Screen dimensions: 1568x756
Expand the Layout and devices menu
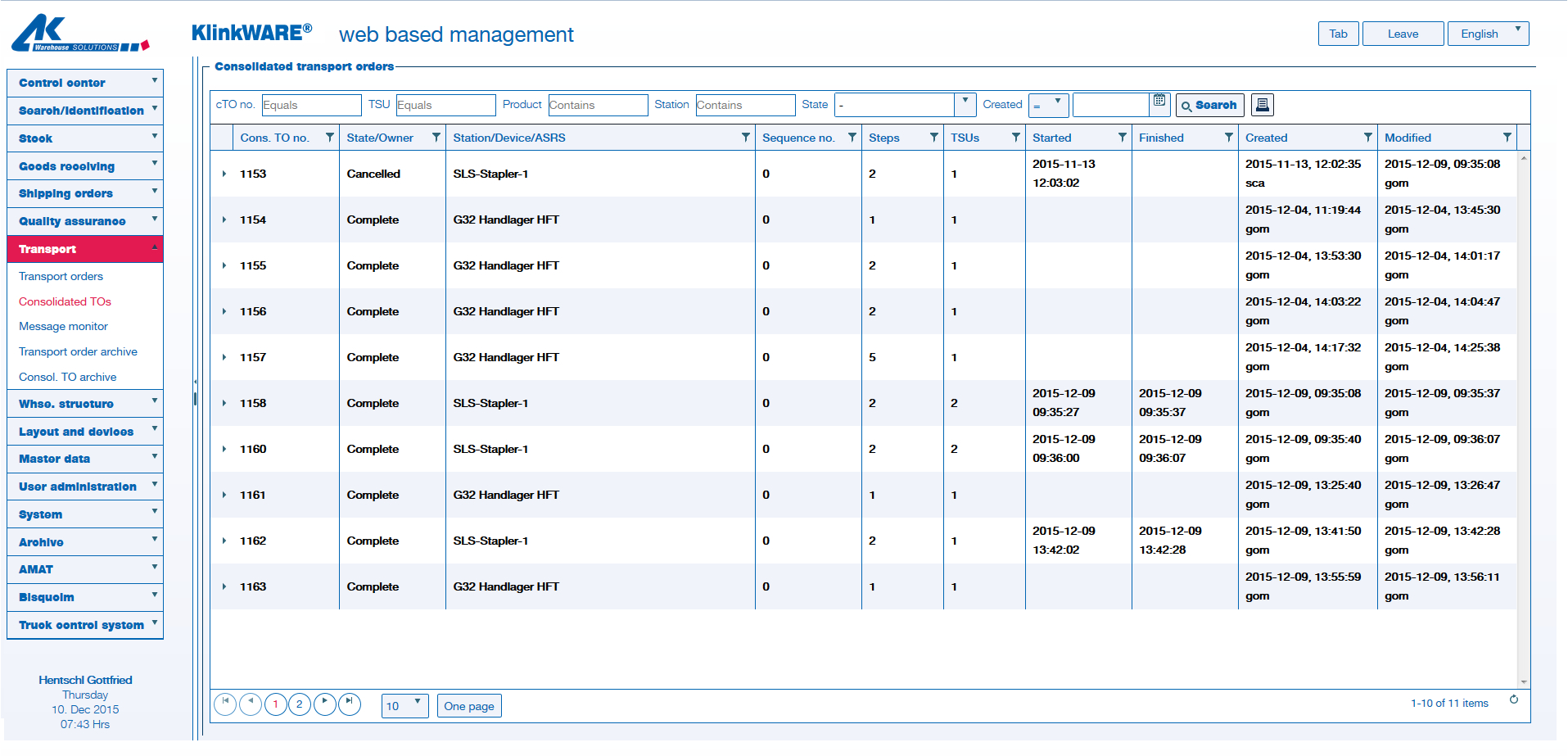(x=85, y=432)
